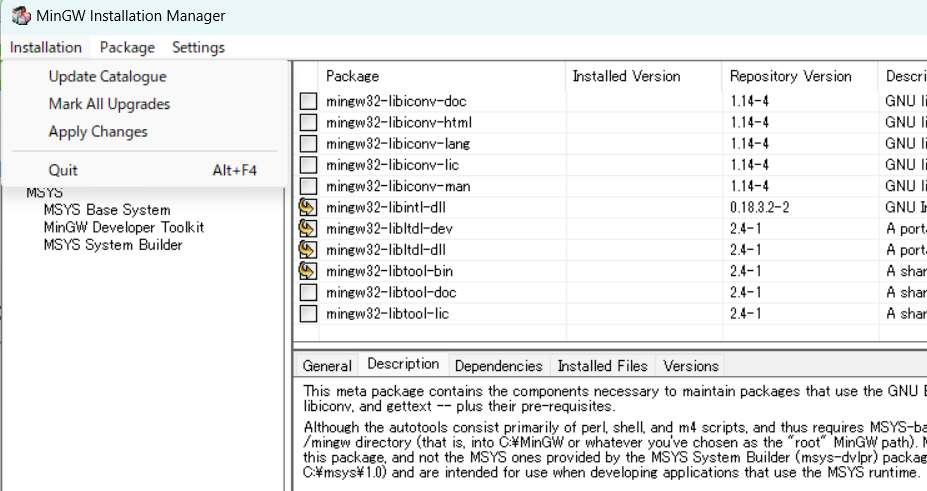Select MSYS Base System in tree
Screen dimensions: 927x491
click(x=107, y=210)
